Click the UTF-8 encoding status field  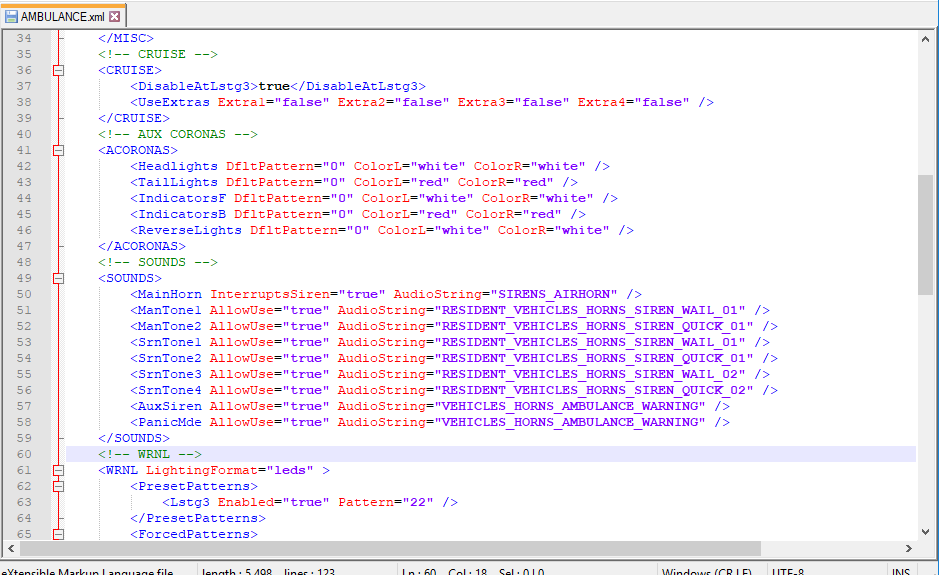787,571
